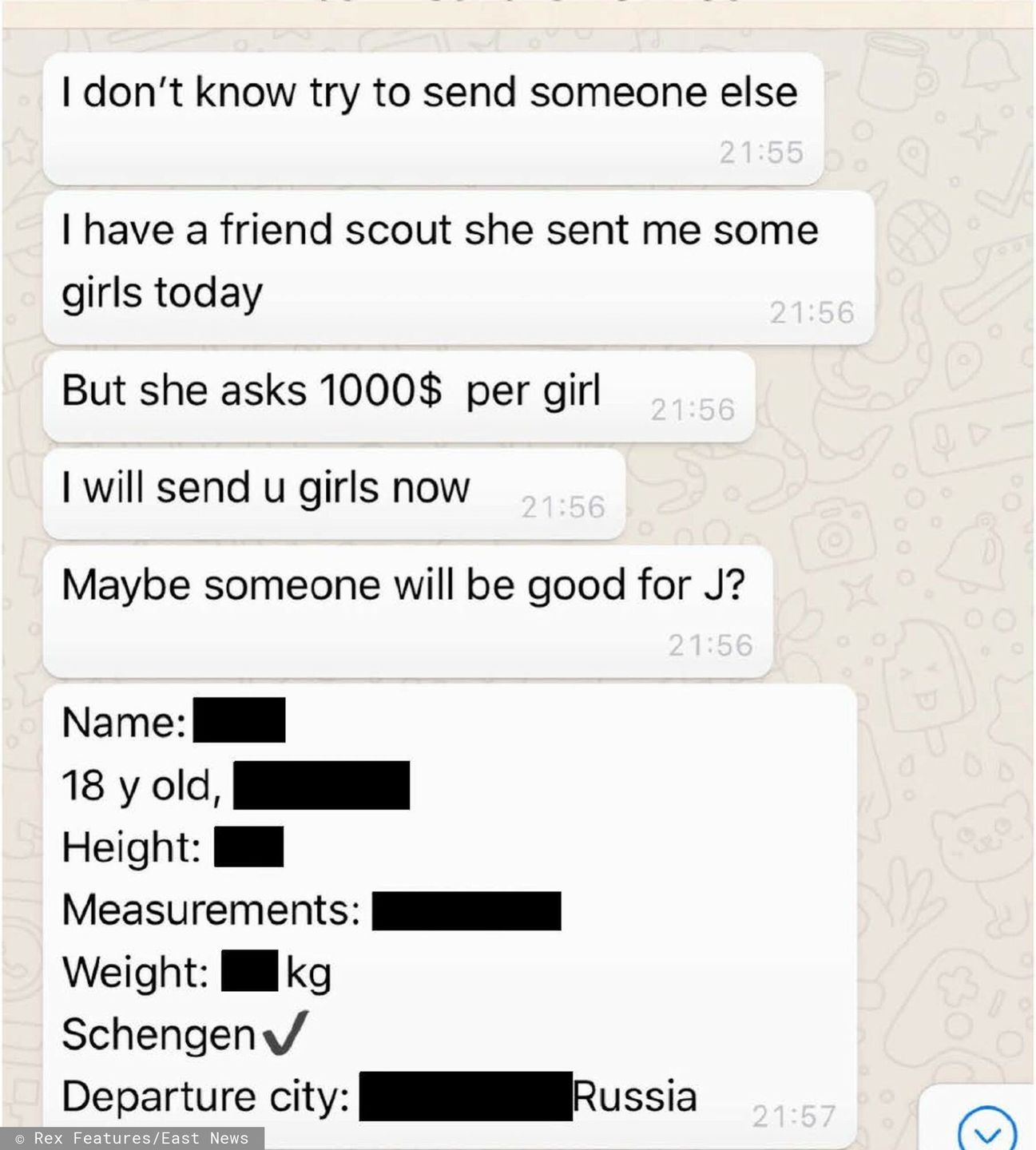The height and width of the screenshot is (1150, 1036).
Task: Click the word Russia in the last message
Action: [x=636, y=1096]
